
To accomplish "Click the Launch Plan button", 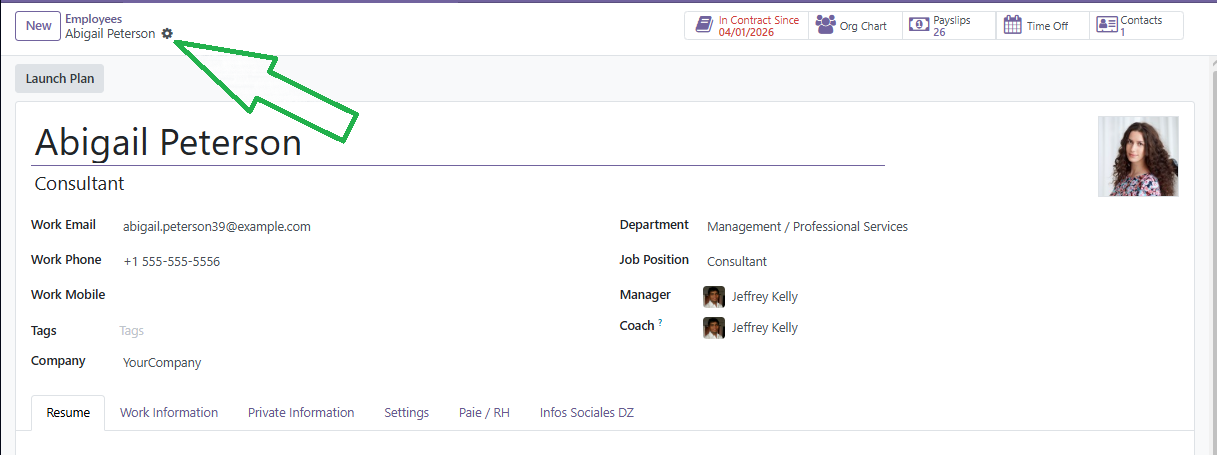I will 60,79.
